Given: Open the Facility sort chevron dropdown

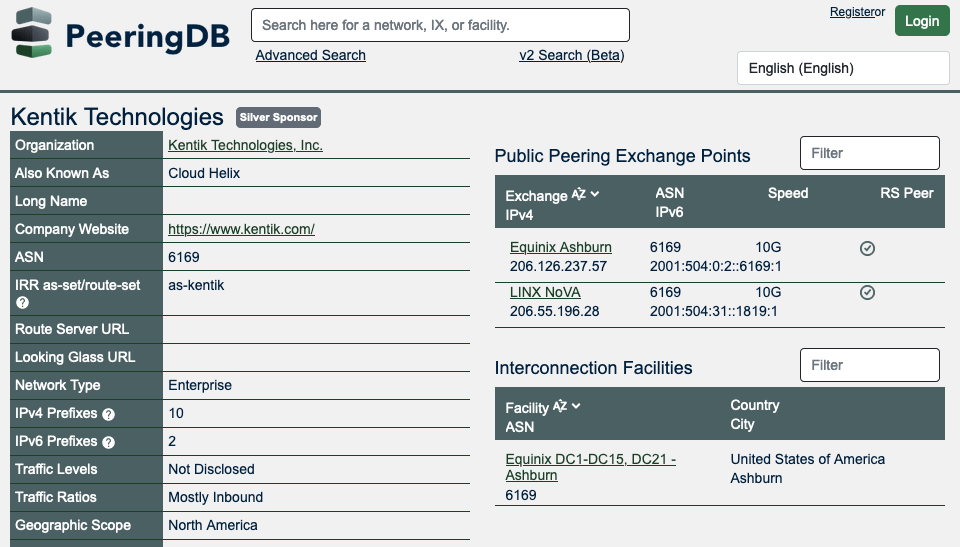Looking at the screenshot, I should [x=576, y=406].
